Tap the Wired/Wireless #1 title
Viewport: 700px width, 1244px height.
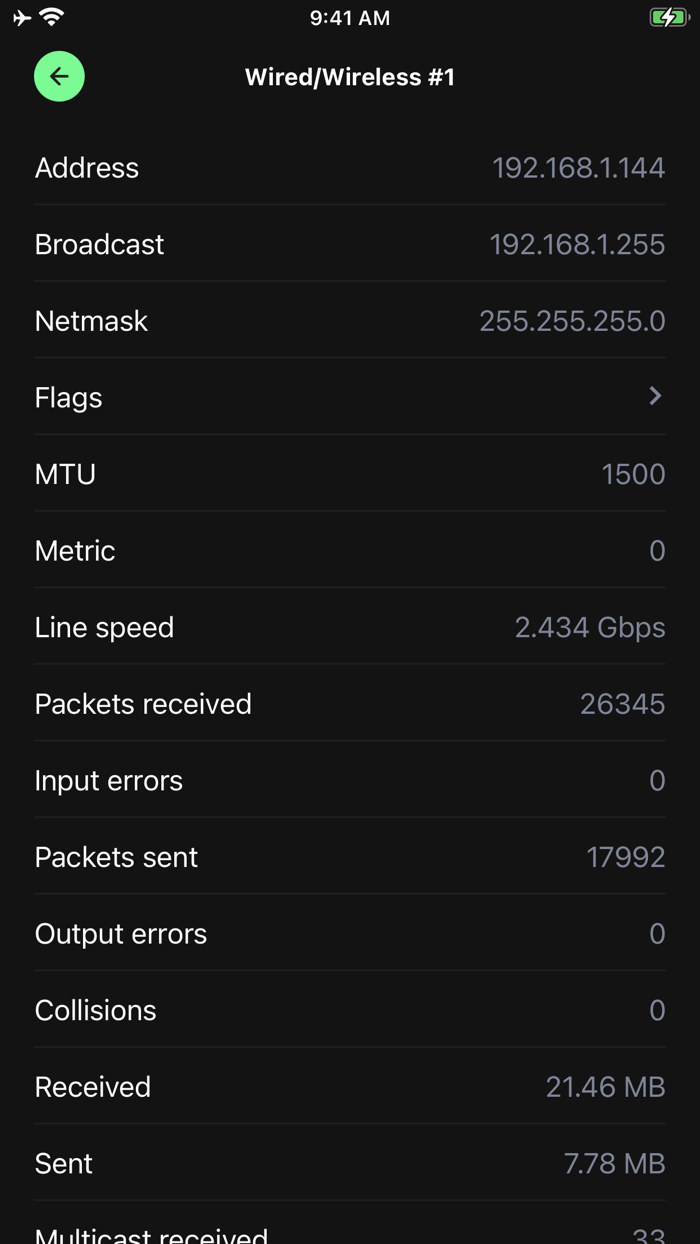[350, 77]
